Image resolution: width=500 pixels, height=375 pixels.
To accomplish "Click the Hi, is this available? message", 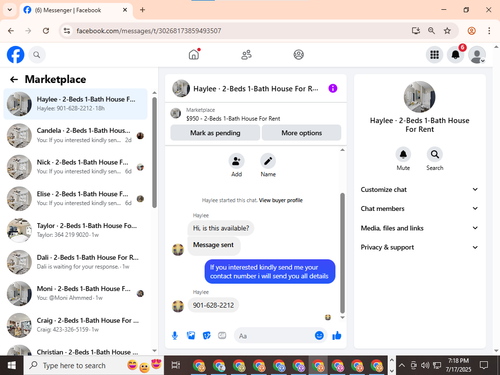I will [221, 228].
